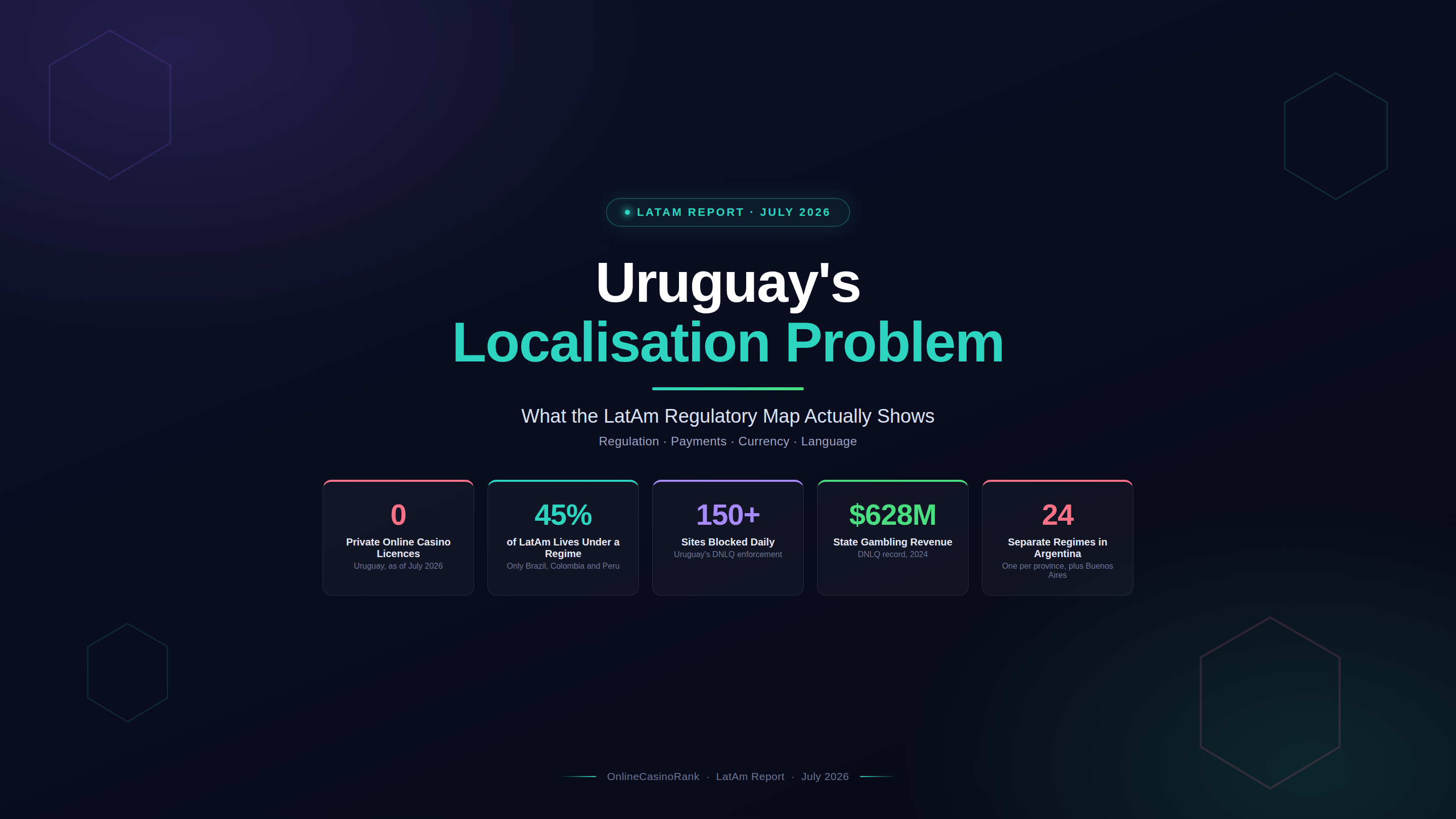Click "Uruguay's DNLQ enforcement" caption

728,555
